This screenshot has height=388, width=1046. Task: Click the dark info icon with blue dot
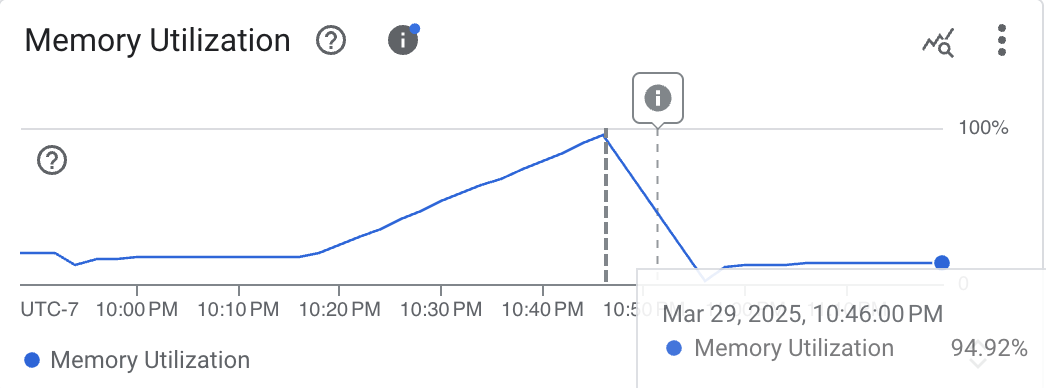tap(404, 41)
